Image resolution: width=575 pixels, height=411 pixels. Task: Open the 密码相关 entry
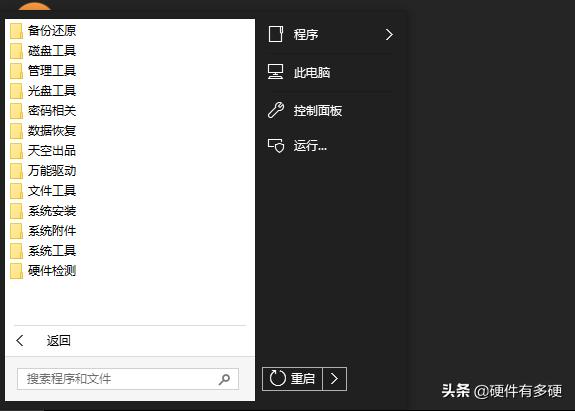[x=52, y=111]
